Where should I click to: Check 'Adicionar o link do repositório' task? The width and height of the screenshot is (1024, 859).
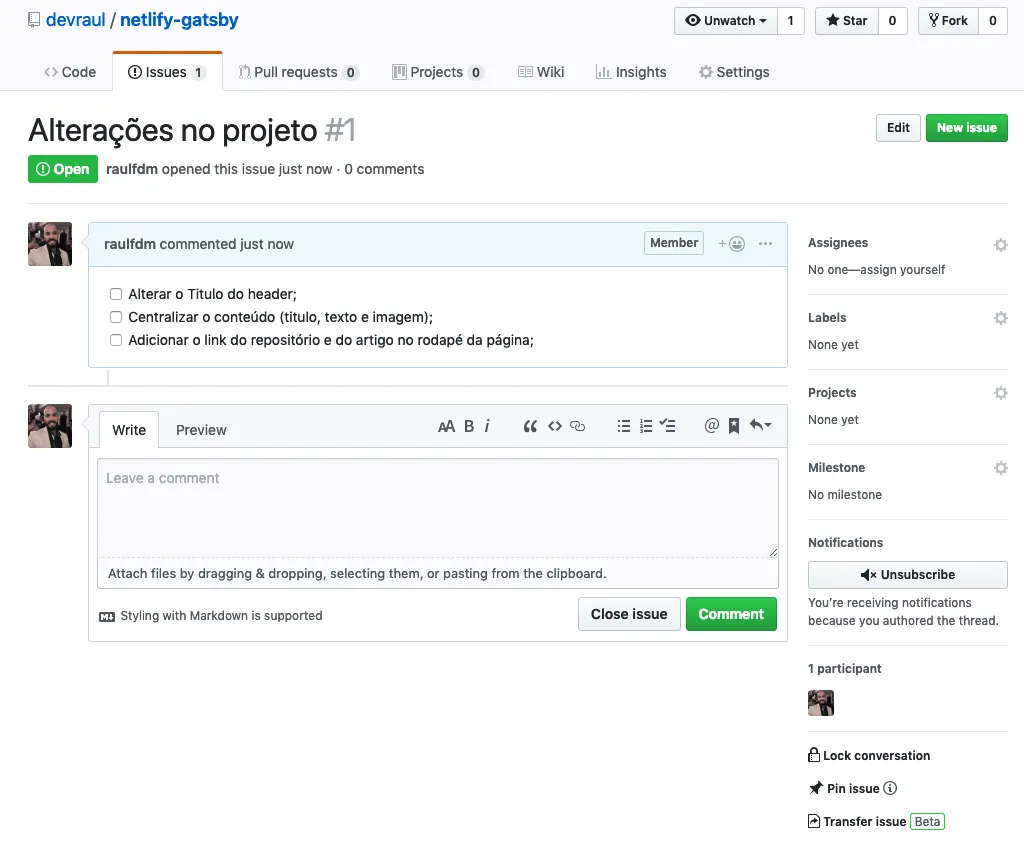[x=116, y=340]
